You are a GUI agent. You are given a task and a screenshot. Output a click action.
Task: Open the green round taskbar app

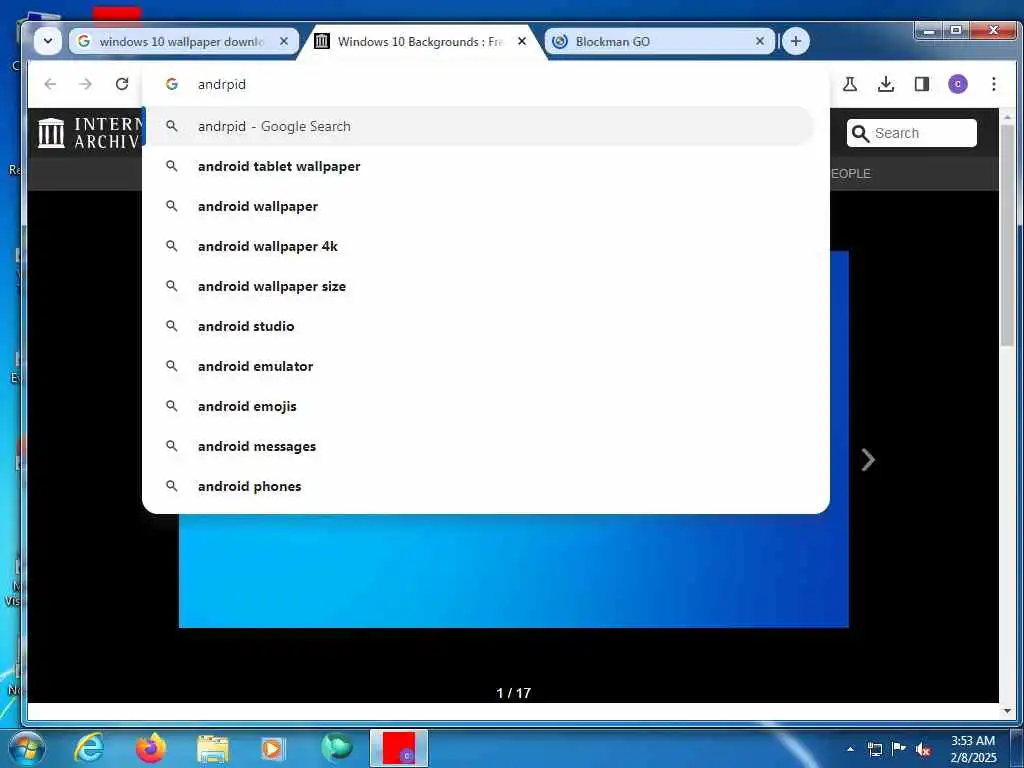pos(337,748)
